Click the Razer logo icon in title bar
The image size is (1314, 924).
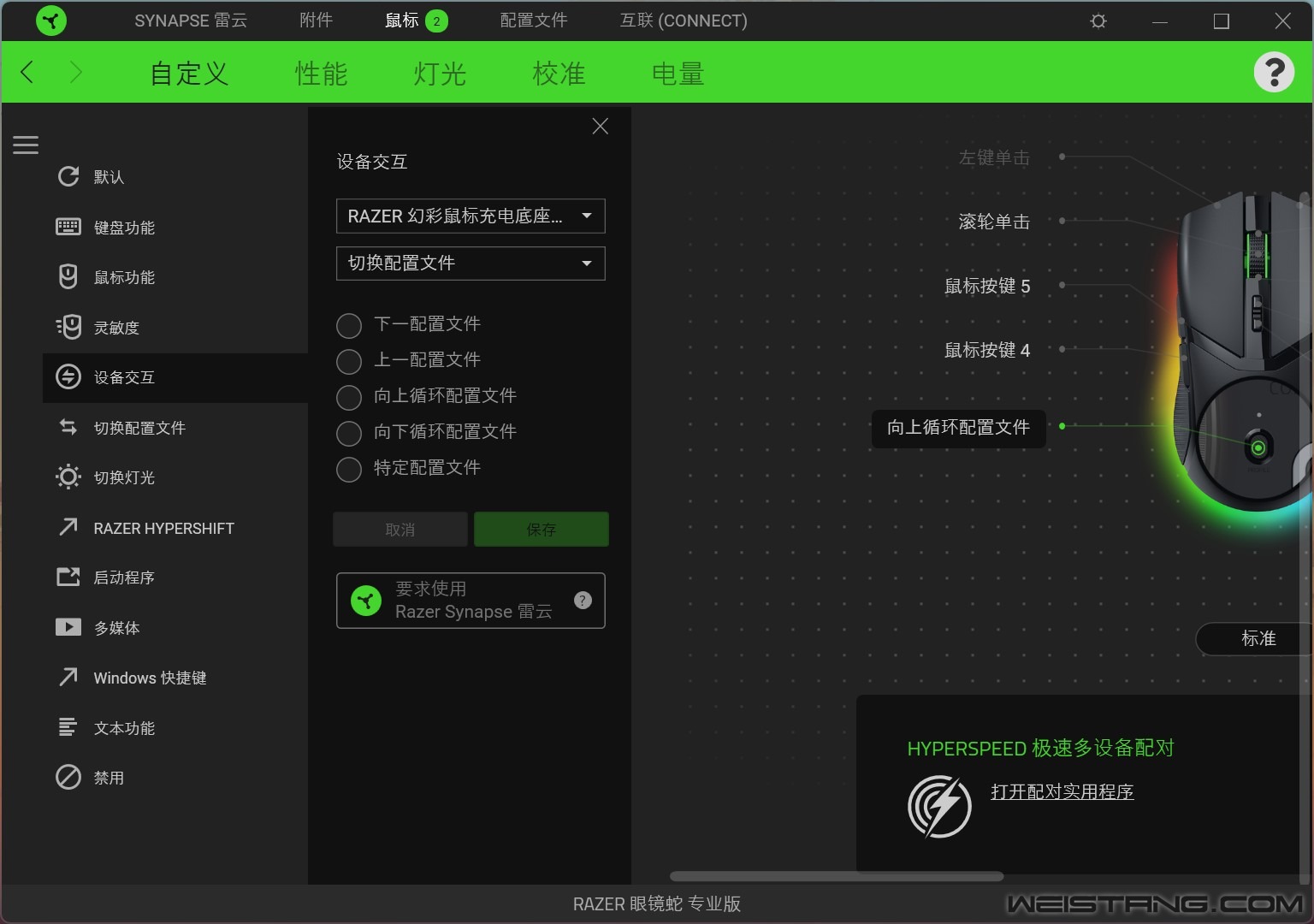[51, 21]
